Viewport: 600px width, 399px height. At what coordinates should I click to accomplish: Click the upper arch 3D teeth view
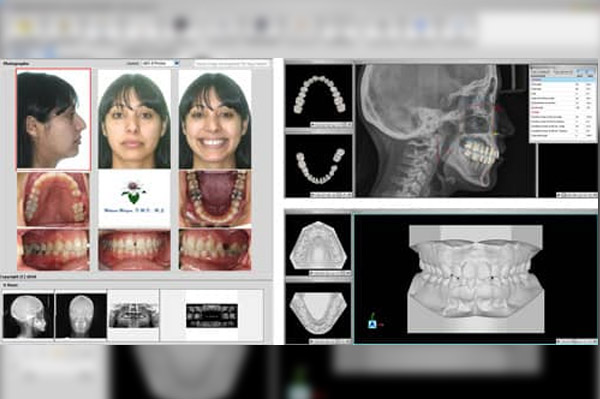point(319,96)
